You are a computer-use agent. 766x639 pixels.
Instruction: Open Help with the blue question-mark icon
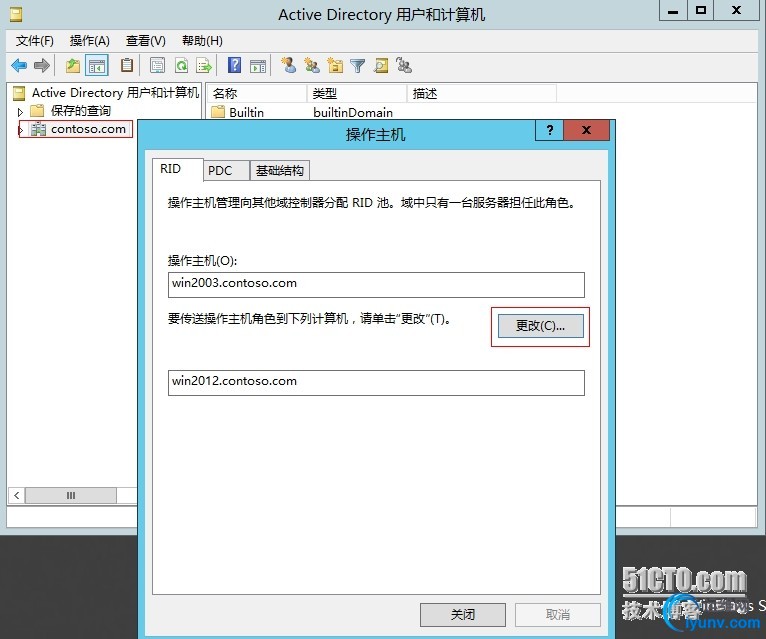click(234, 65)
